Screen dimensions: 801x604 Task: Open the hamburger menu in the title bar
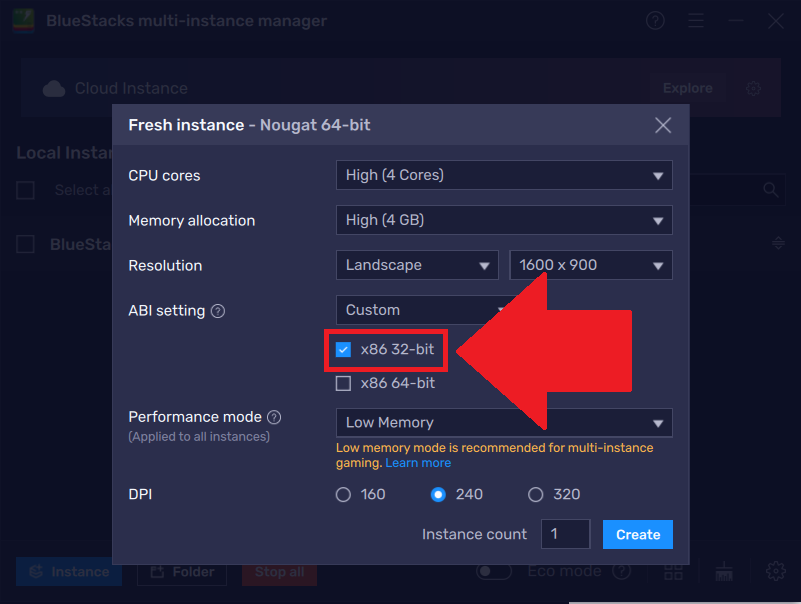click(696, 20)
